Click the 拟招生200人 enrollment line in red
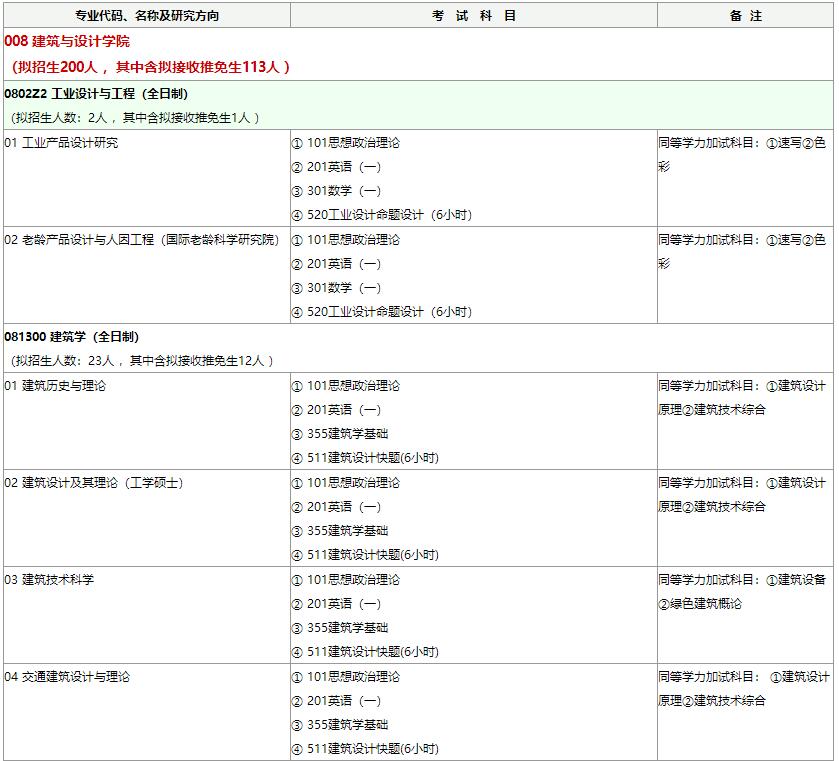The width and height of the screenshot is (839, 761). pos(150,67)
